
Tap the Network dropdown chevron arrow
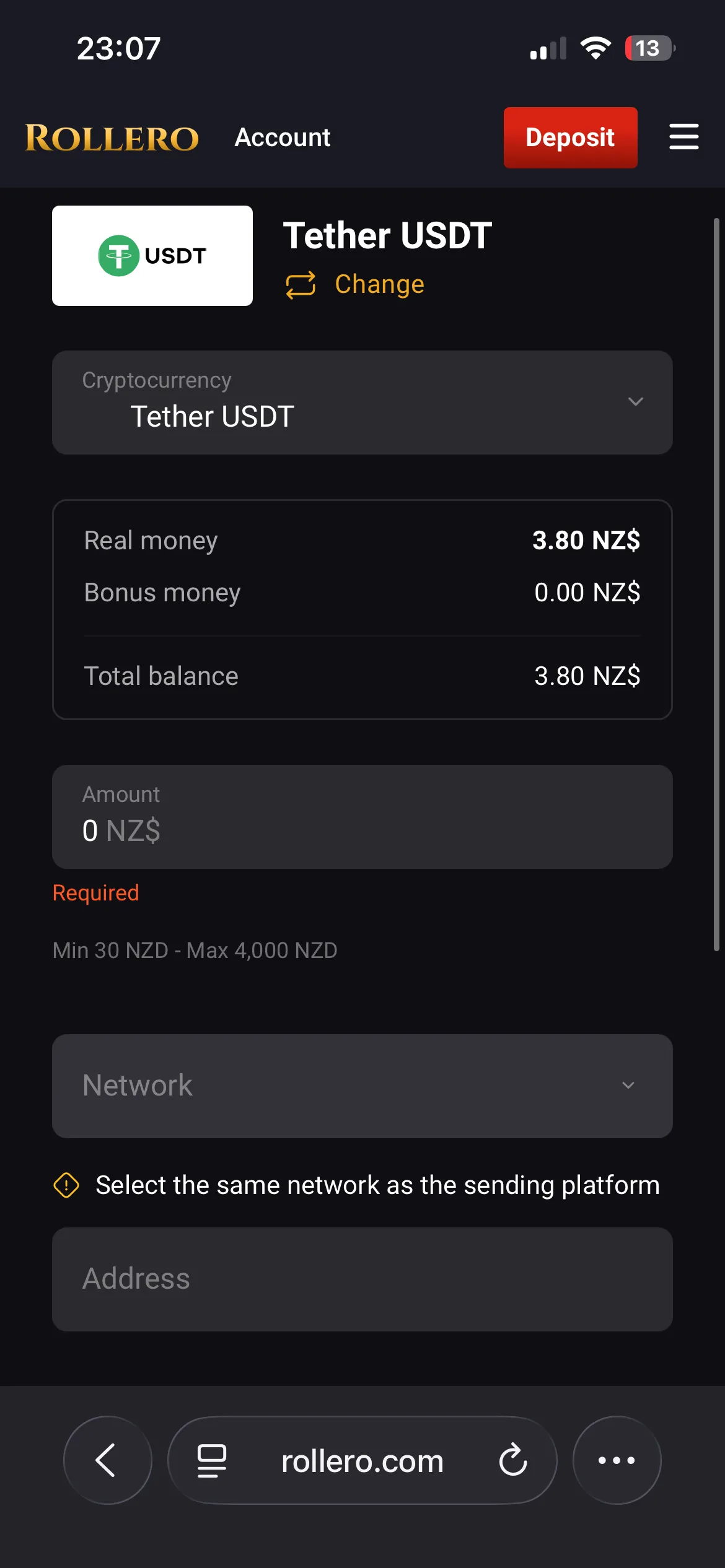coord(628,1085)
